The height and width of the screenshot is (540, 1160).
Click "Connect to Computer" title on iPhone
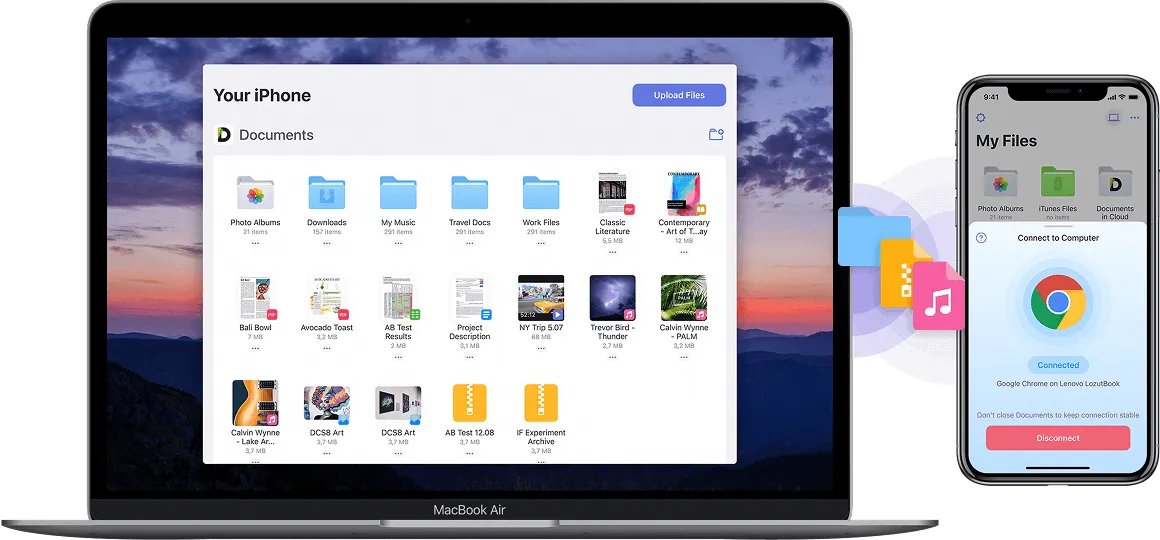[x=1058, y=238]
